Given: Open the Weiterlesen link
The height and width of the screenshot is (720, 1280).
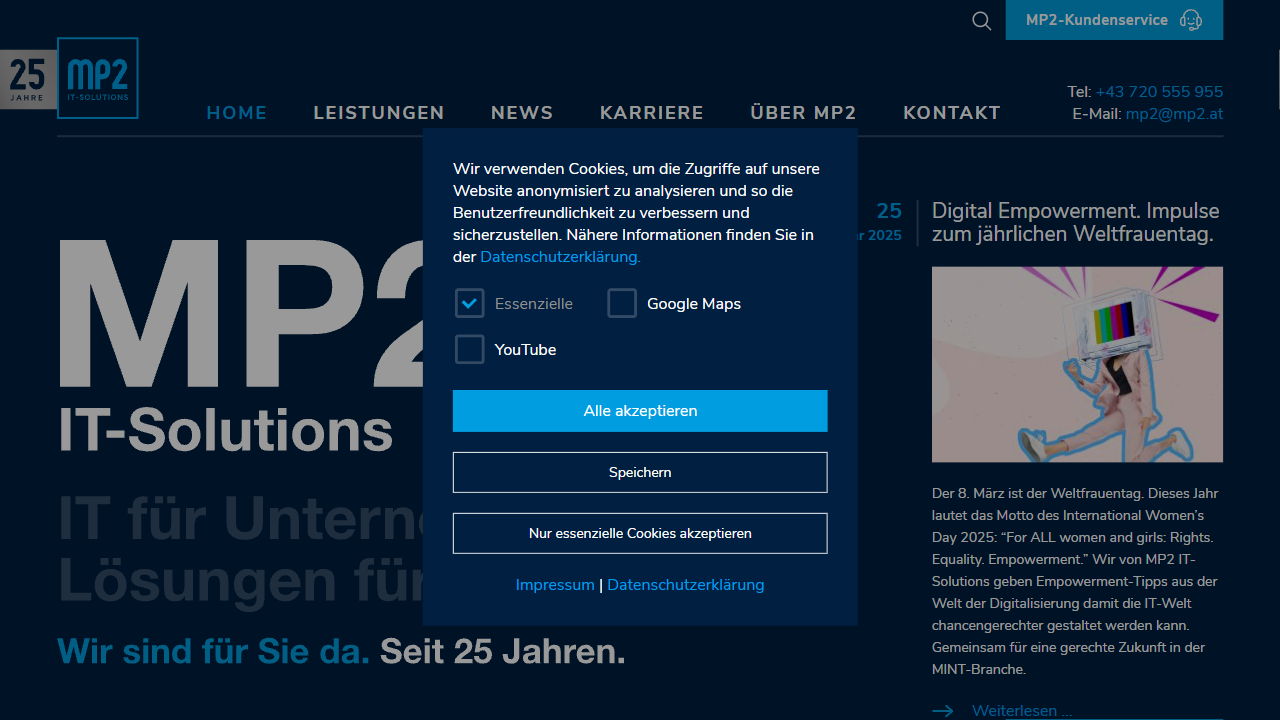Looking at the screenshot, I should click(x=1021, y=711).
